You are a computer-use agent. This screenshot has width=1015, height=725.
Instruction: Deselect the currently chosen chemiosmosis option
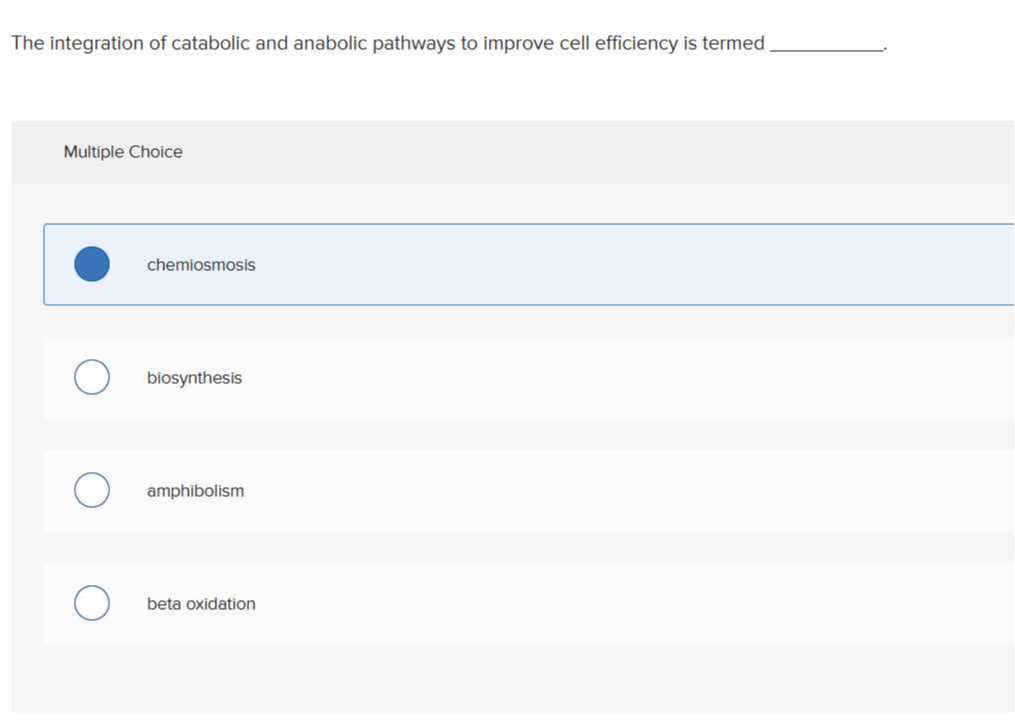[91, 264]
